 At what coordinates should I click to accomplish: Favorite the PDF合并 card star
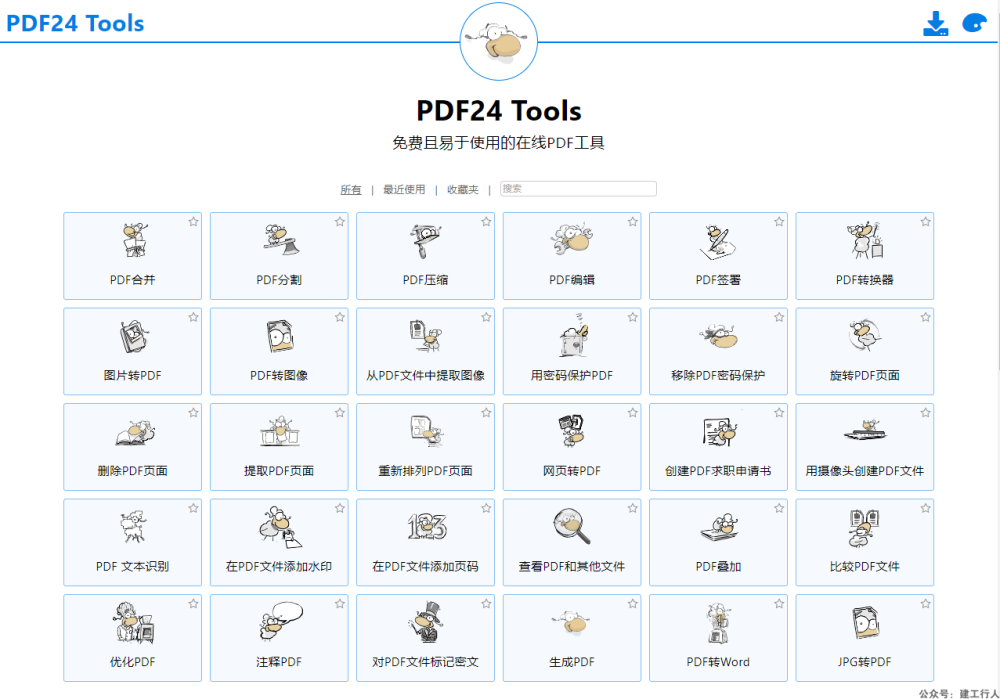193,222
